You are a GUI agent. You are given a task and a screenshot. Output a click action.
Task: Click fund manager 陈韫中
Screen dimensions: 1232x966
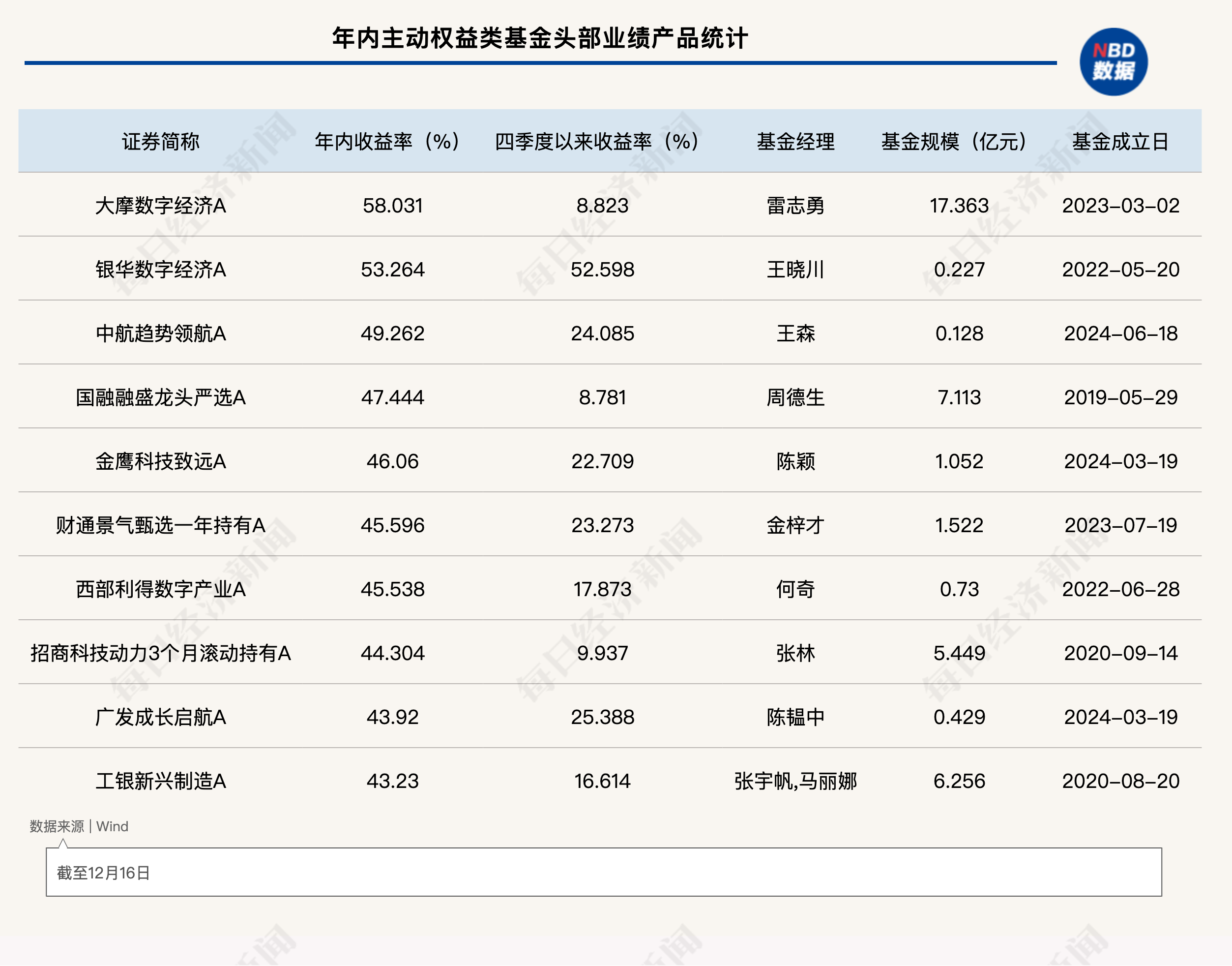795,717
